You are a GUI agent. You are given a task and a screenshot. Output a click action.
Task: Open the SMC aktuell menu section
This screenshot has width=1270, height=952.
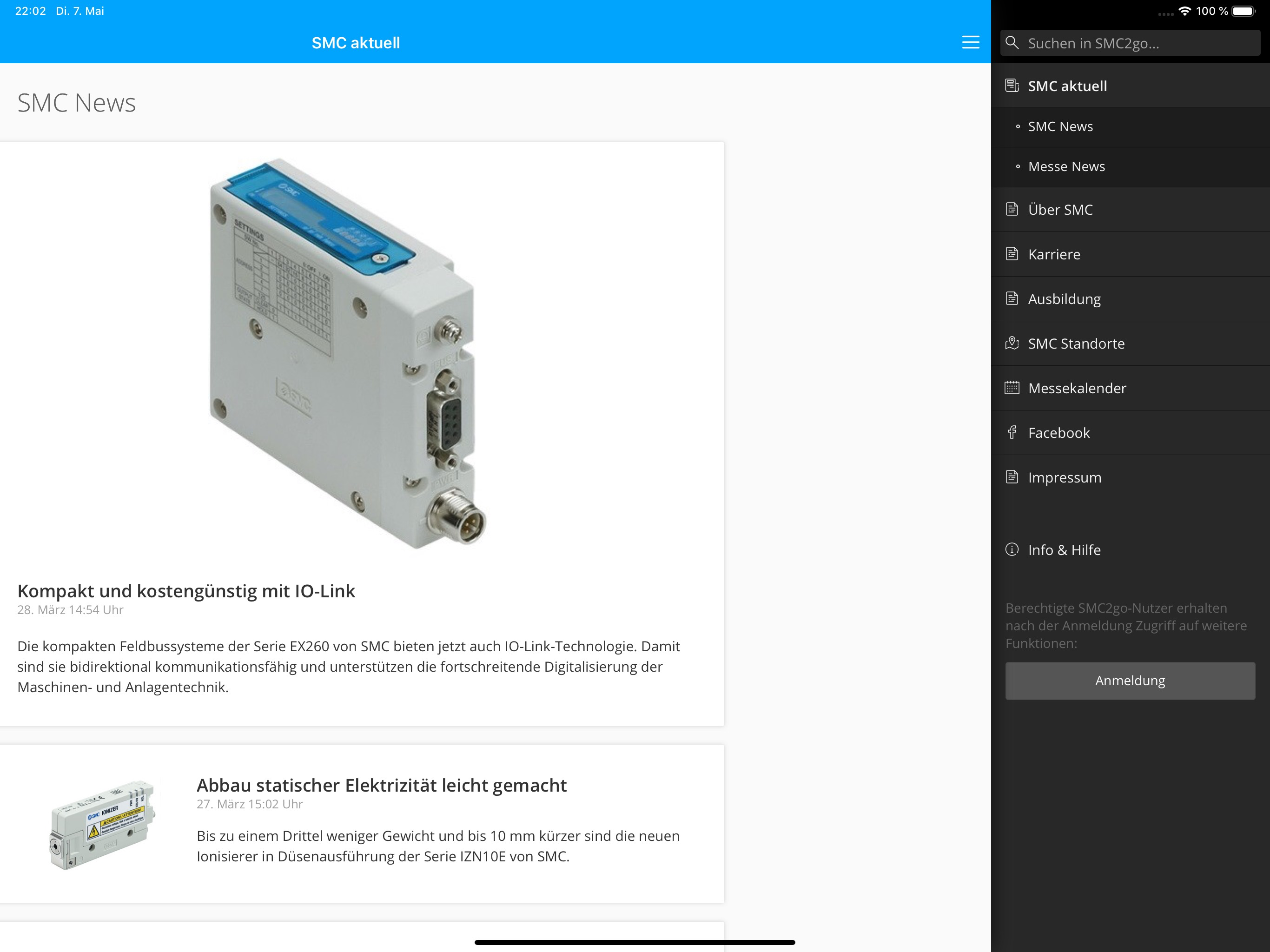[1131, 86]
